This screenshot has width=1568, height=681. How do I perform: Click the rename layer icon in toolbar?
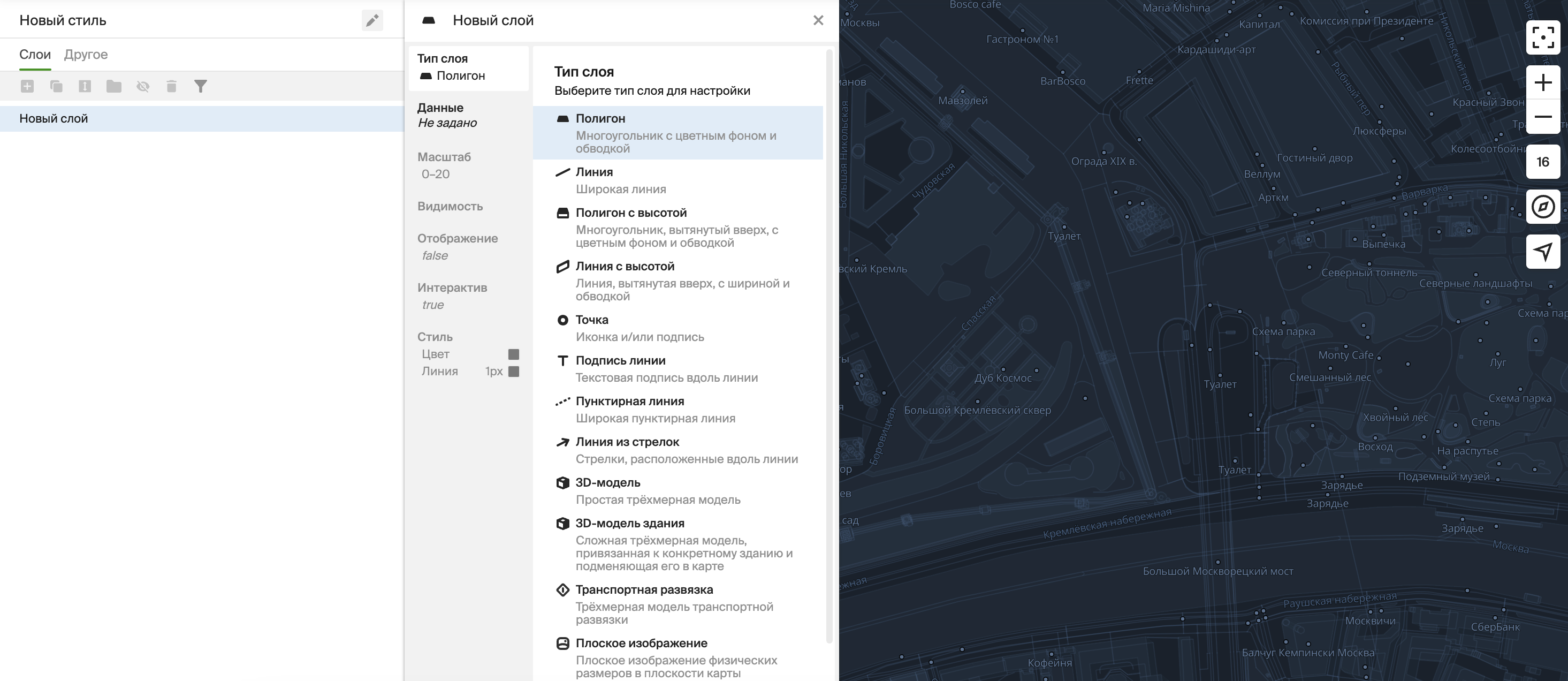tap(85, 86)
